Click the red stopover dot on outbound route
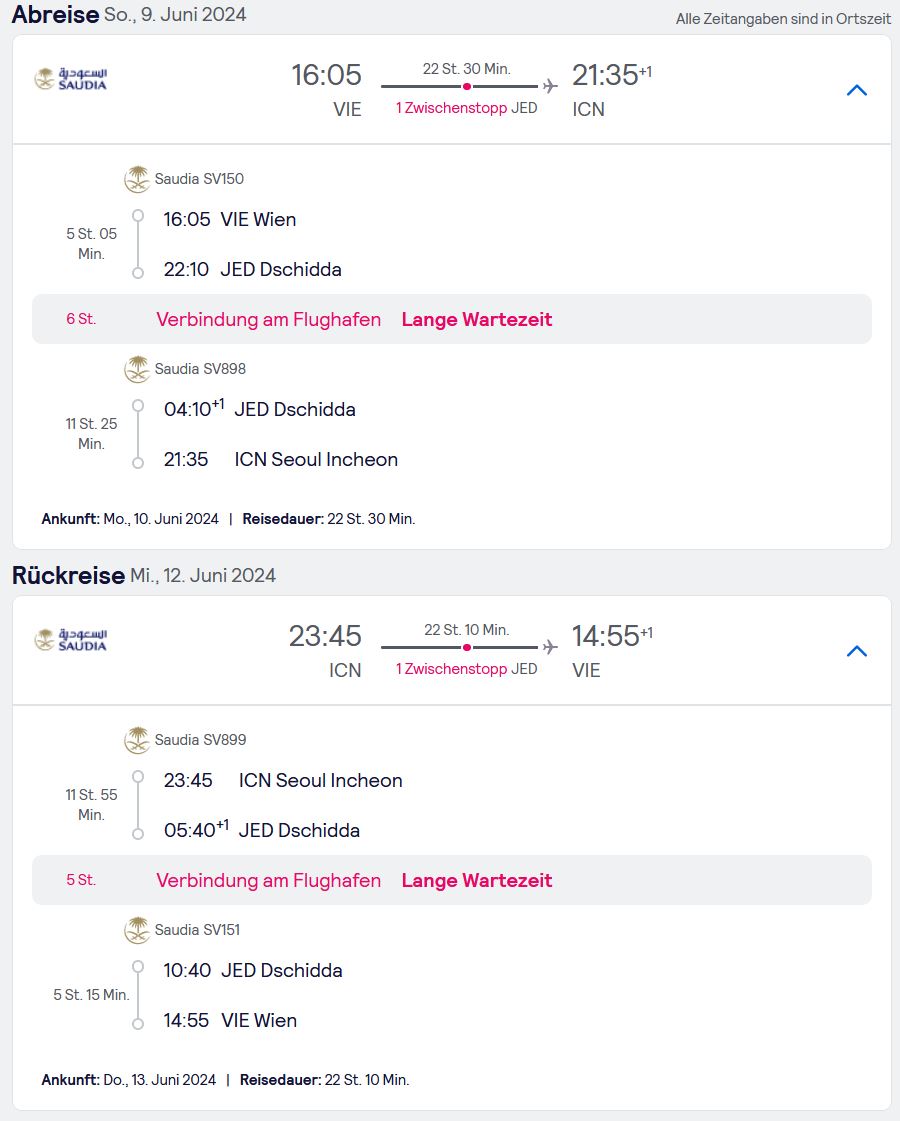The image size is (900, 1121). click(x=467, y=87)
